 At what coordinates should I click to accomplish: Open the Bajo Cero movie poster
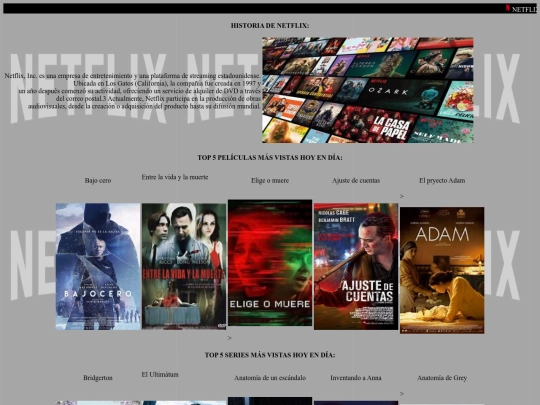pyautogui.click(x=98, y=267)
